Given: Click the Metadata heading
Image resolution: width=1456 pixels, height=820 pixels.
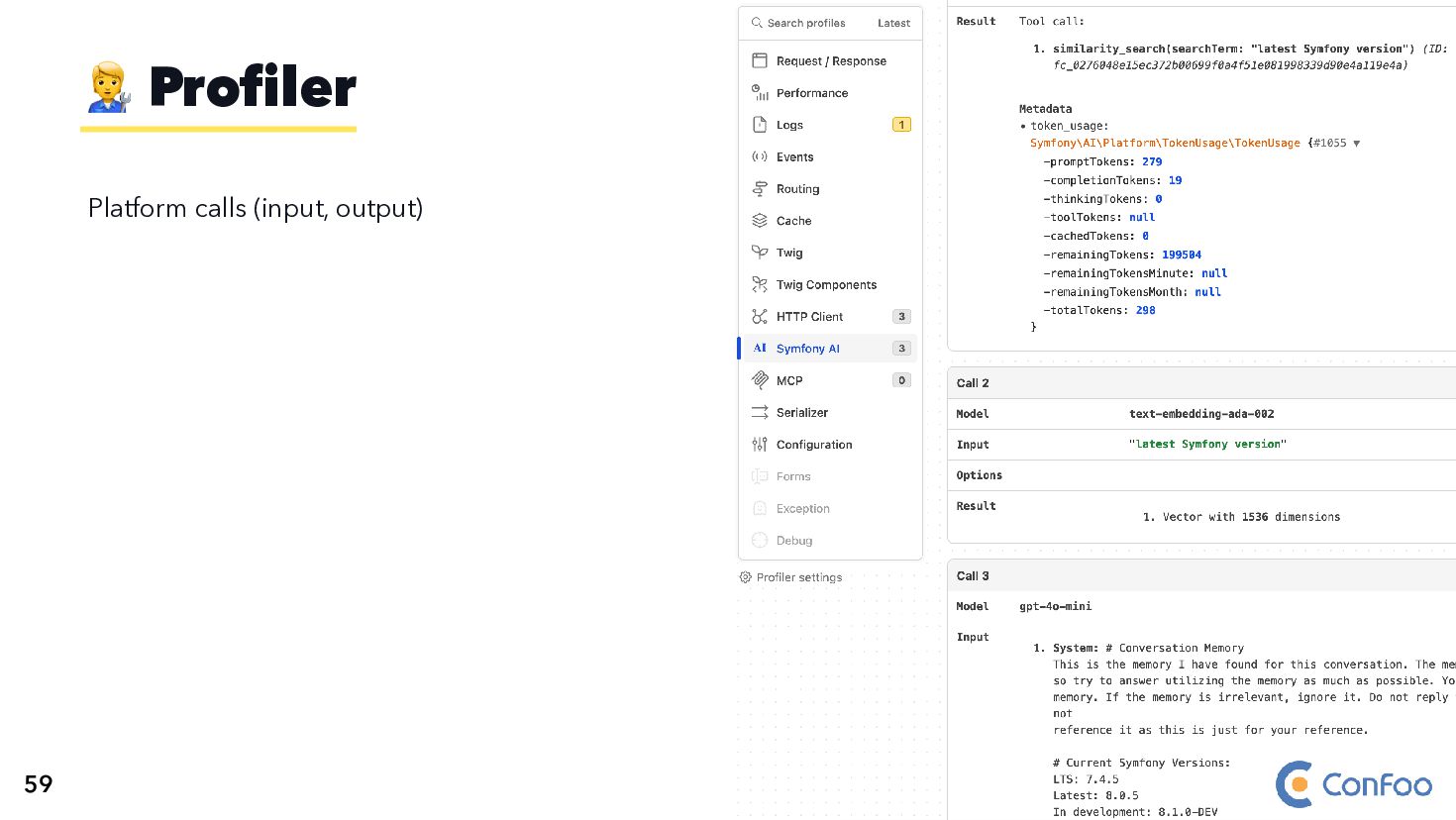Looking at the screenshot, I should pos(1045,109).
